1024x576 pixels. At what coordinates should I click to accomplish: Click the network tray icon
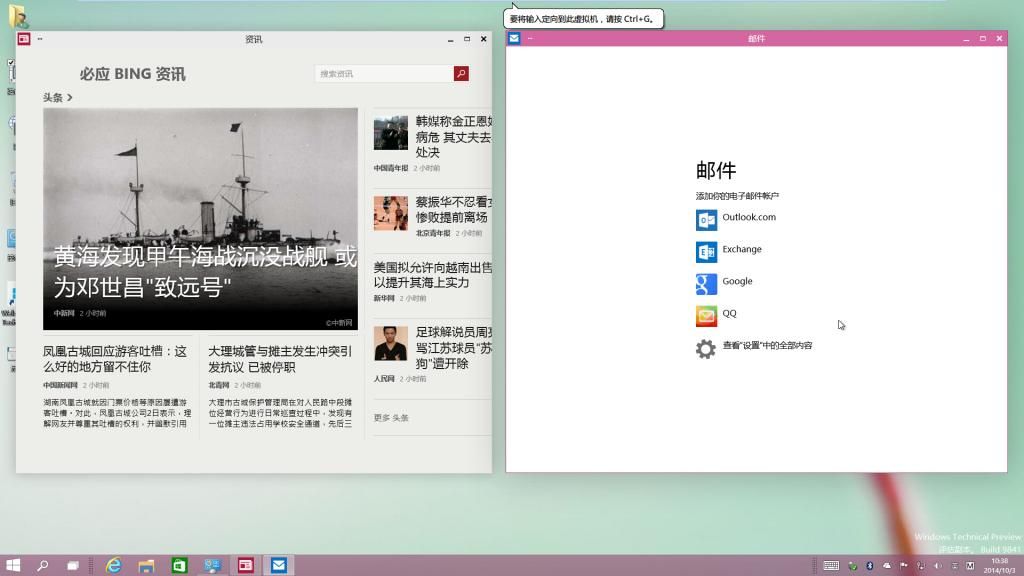(921, 566)
